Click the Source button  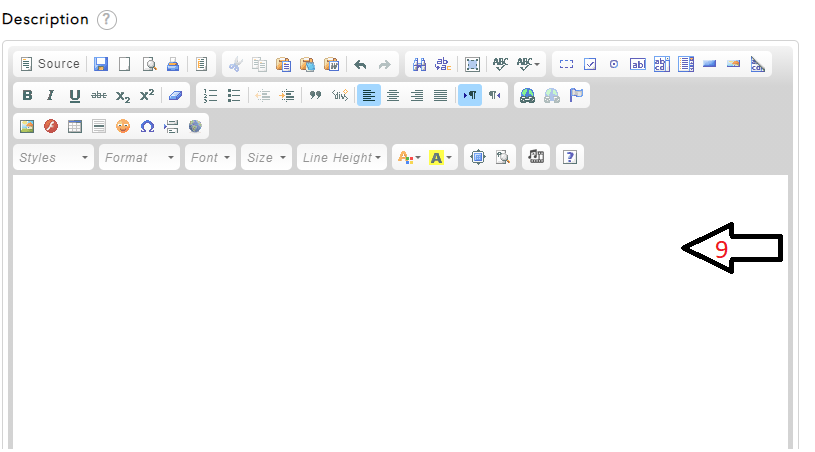[50, 64]
